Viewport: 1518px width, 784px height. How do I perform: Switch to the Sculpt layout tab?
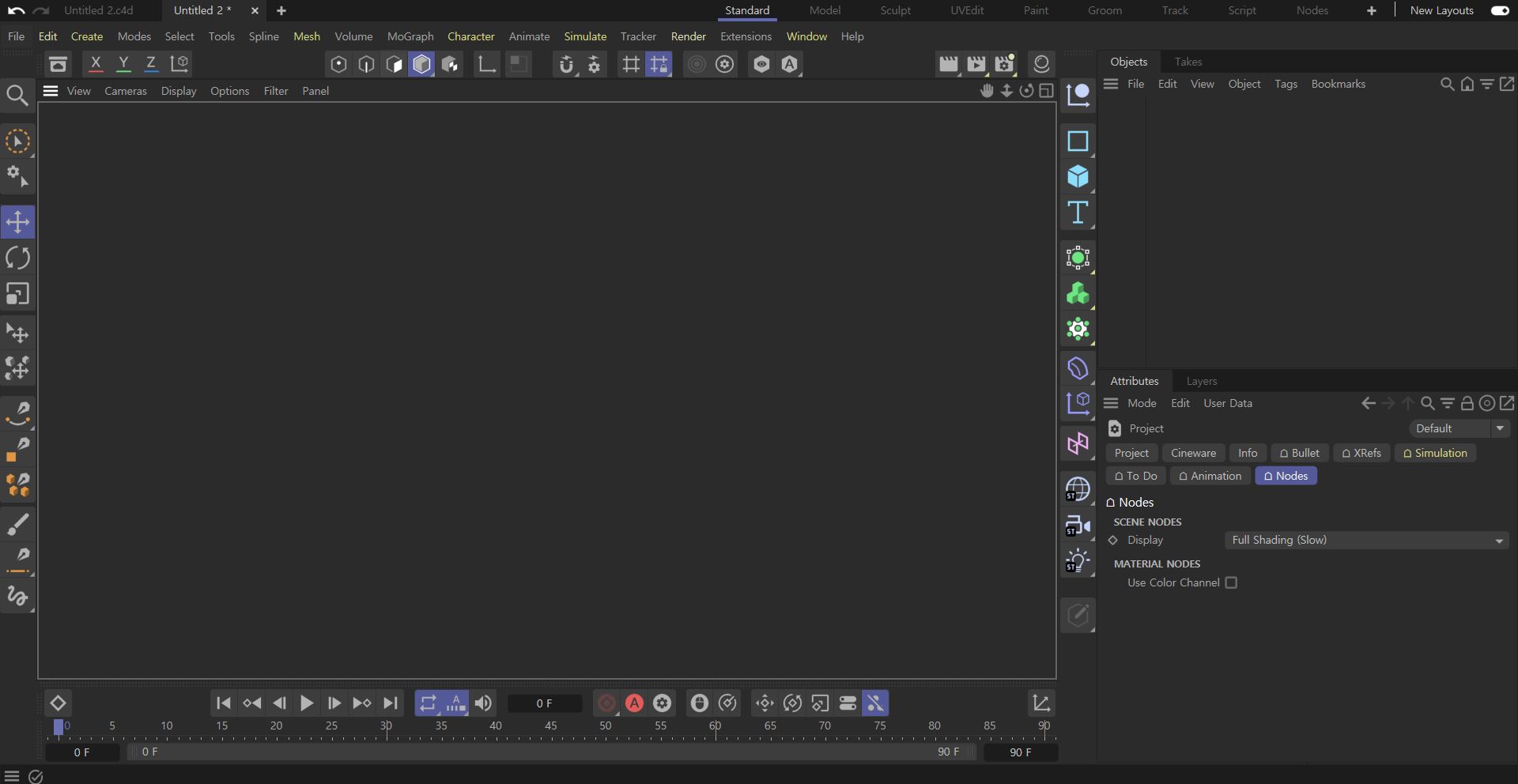click(895, 10)
